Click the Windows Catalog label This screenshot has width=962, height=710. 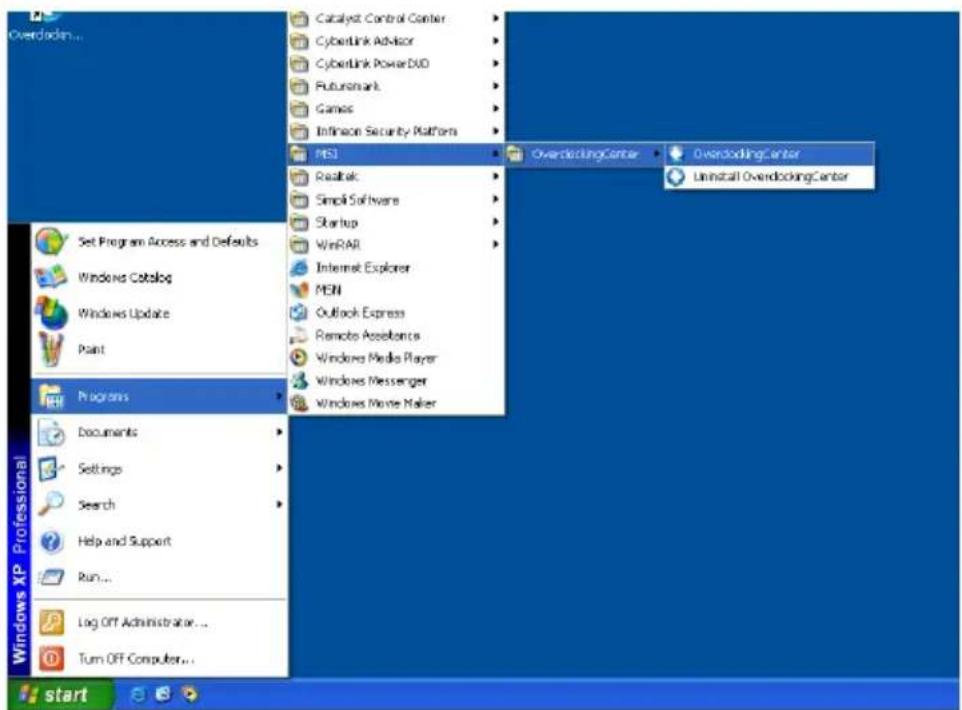125,277
